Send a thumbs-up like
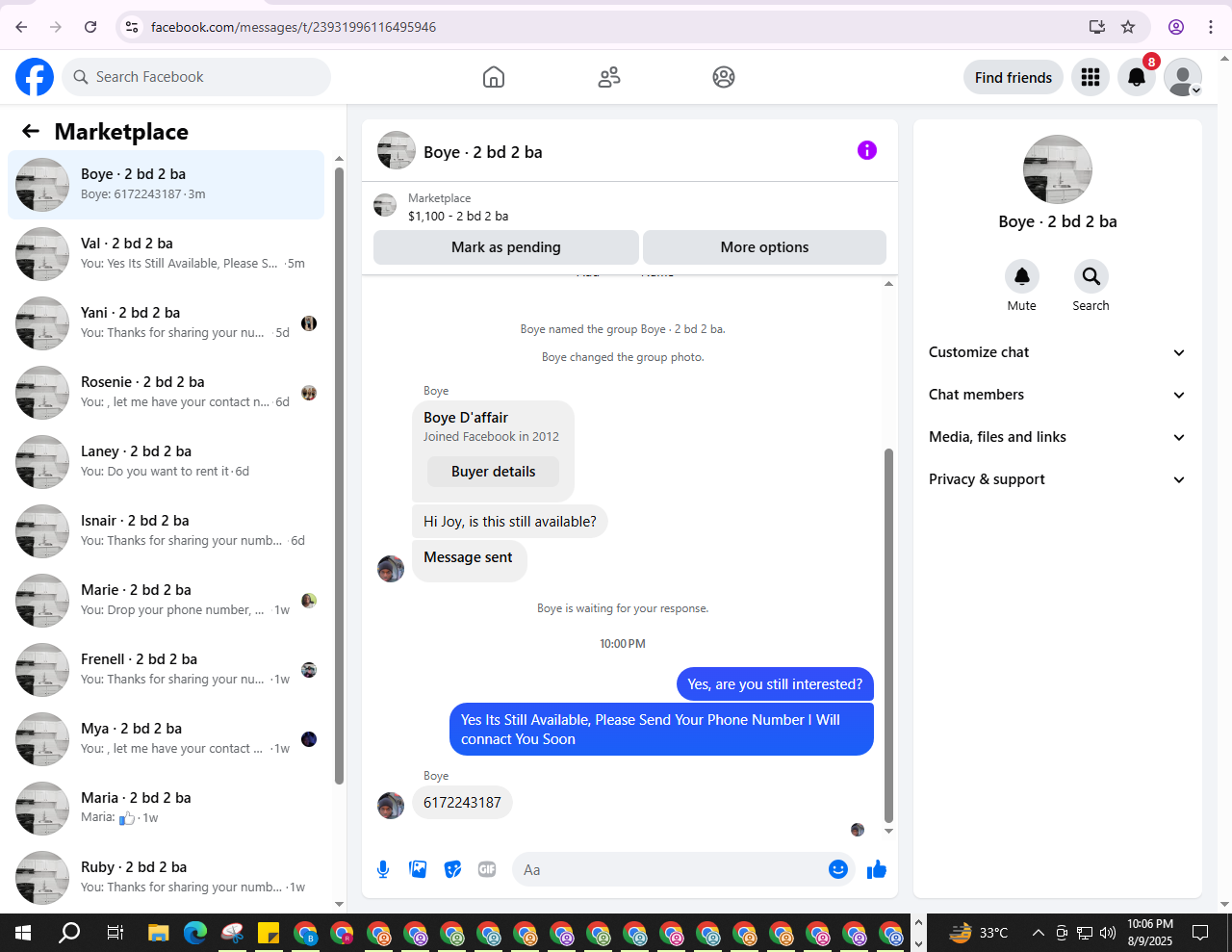1232x952 pixels. (x=877, y=870)
